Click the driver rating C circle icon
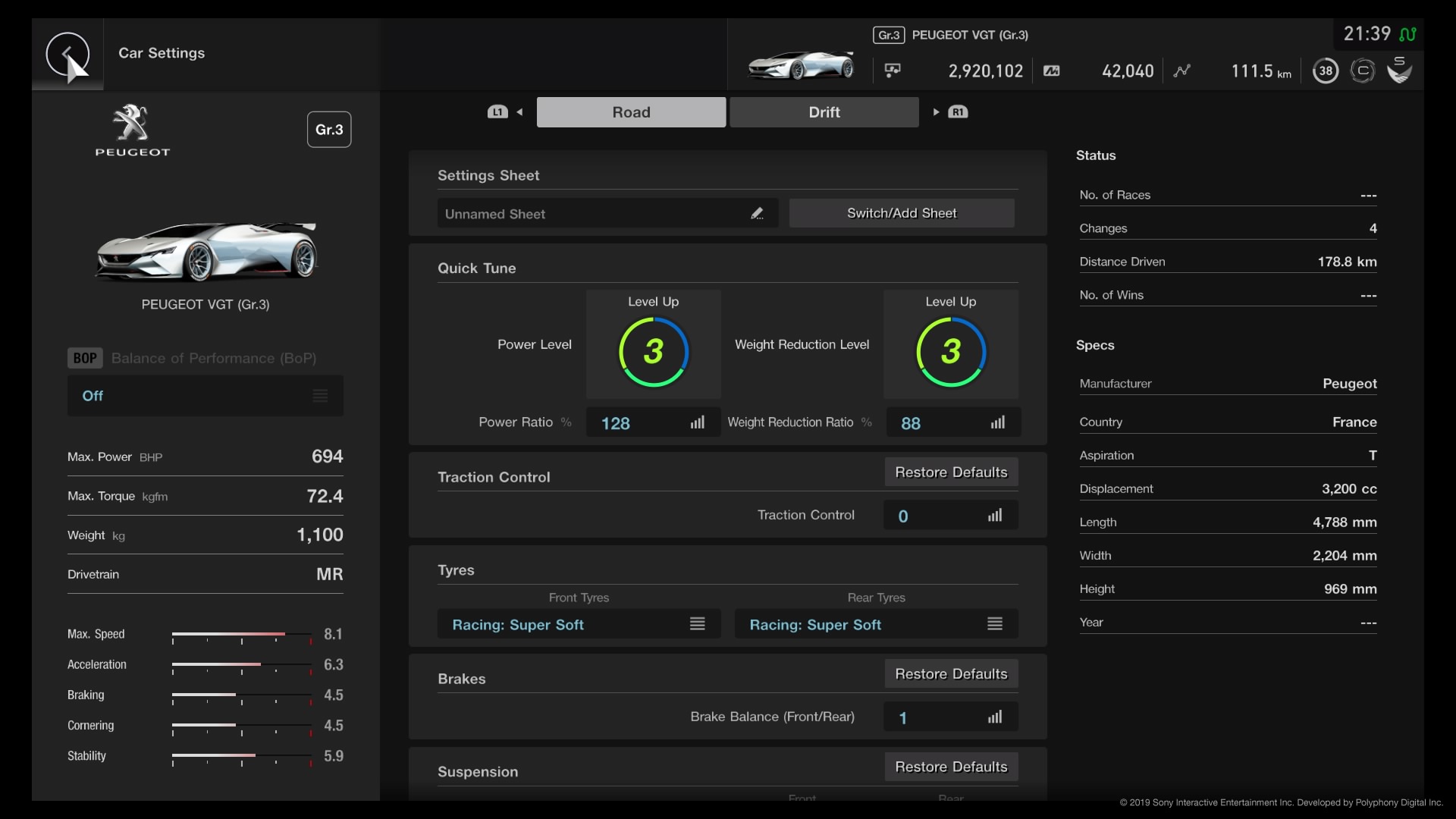 click(1363, 71)
